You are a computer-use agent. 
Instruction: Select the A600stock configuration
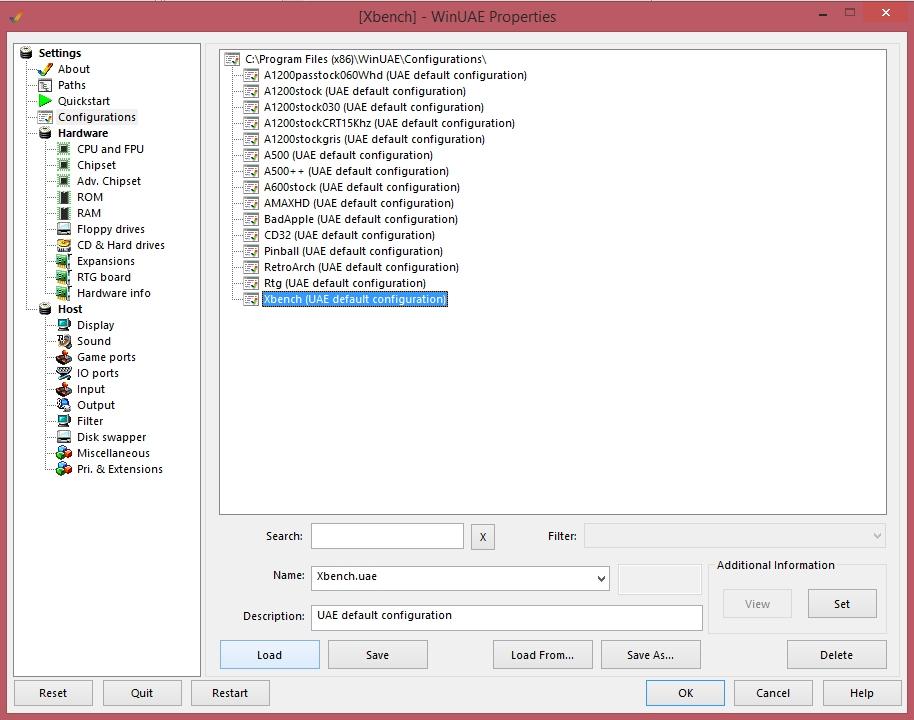pyautogui.click(x=361, y=187)
